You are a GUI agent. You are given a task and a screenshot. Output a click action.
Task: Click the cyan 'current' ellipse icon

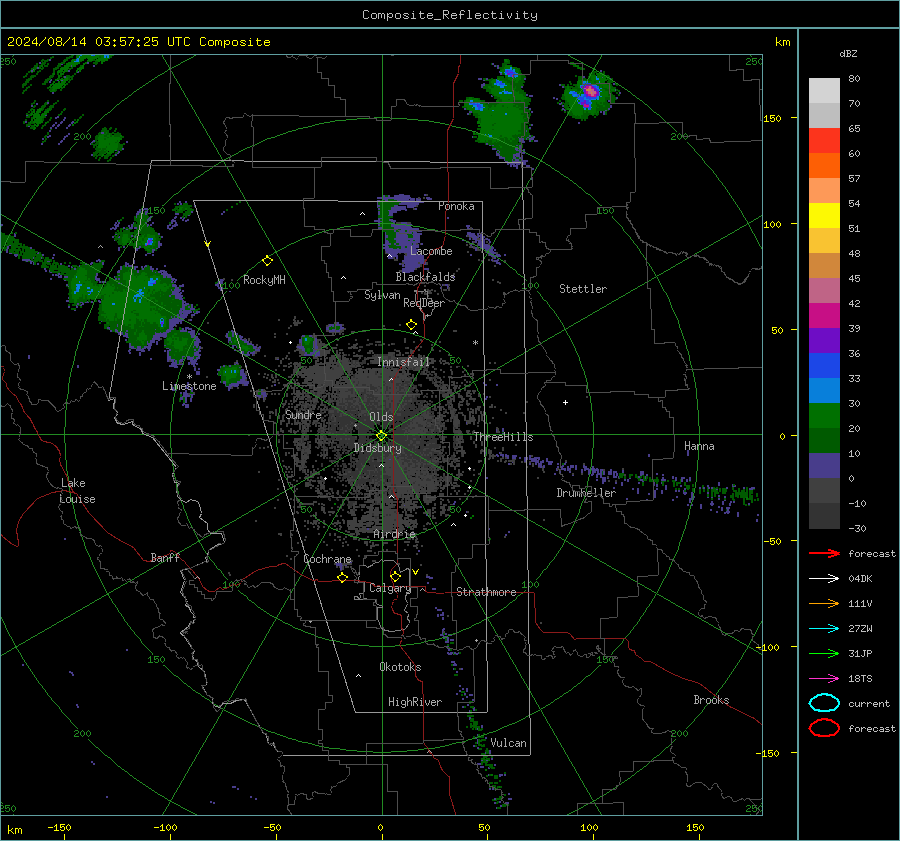[x=824, y=703]
